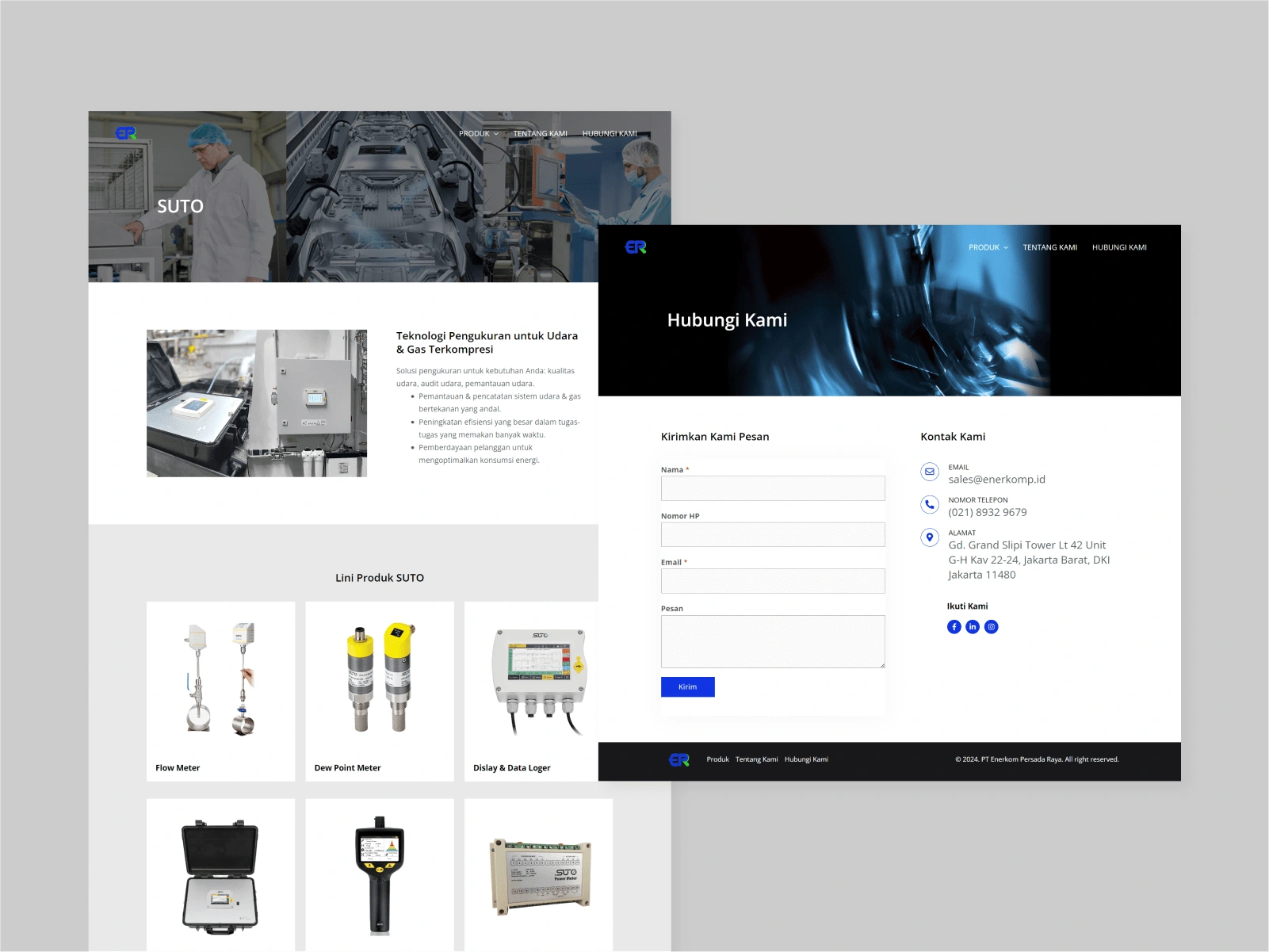This screenshot has width=1269, height=952.
Task: Click the sales@enerkomp.id email link
Action: click(996, 480)
